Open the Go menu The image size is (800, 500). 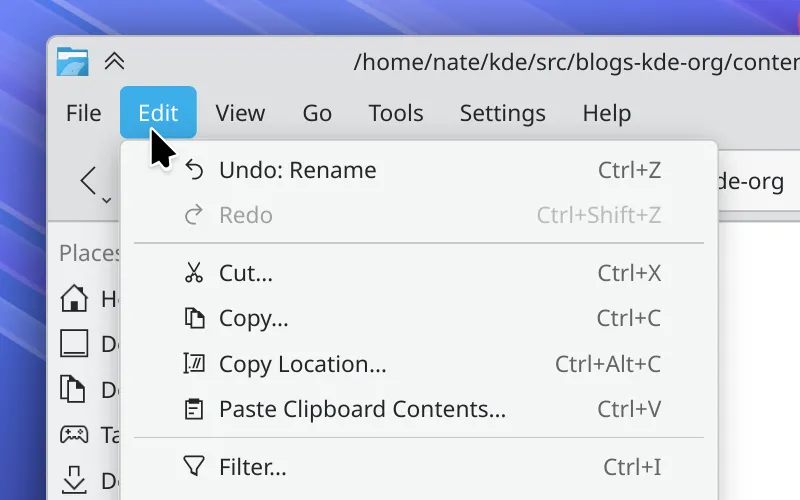pos(317,113)
